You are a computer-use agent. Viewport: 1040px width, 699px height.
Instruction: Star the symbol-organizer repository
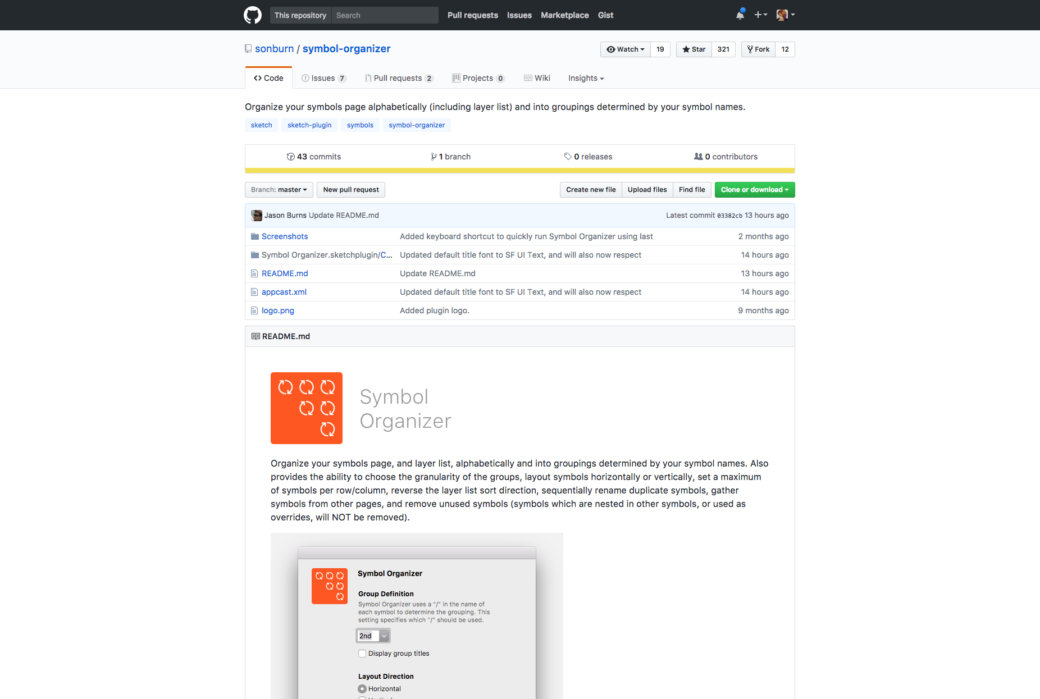(692, 49)
